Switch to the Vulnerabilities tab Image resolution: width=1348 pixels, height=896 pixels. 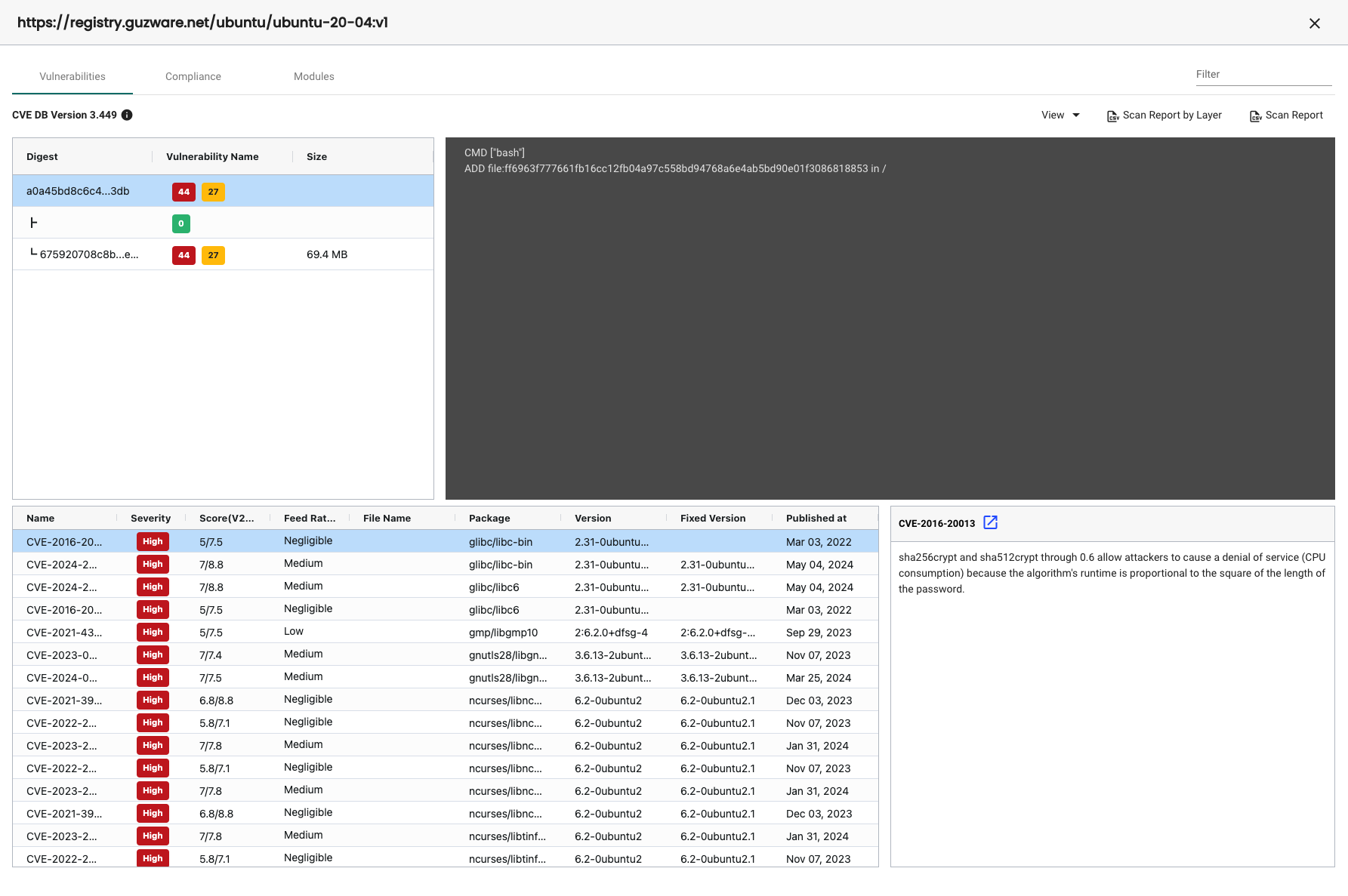click(x=72, y=76)
